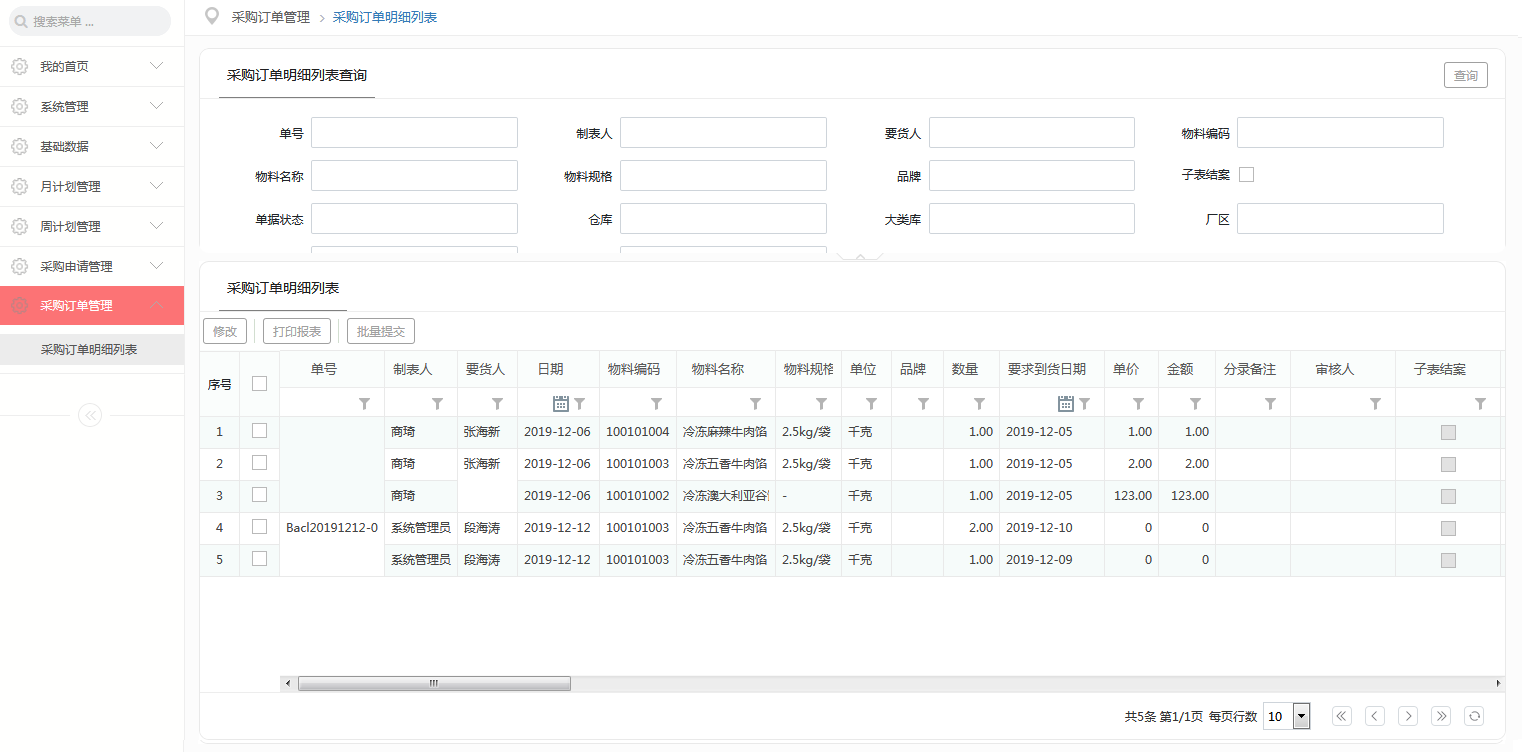Open filter icon under 日期 column
This screenshot has width=1522, height=752.
[579, 403]
